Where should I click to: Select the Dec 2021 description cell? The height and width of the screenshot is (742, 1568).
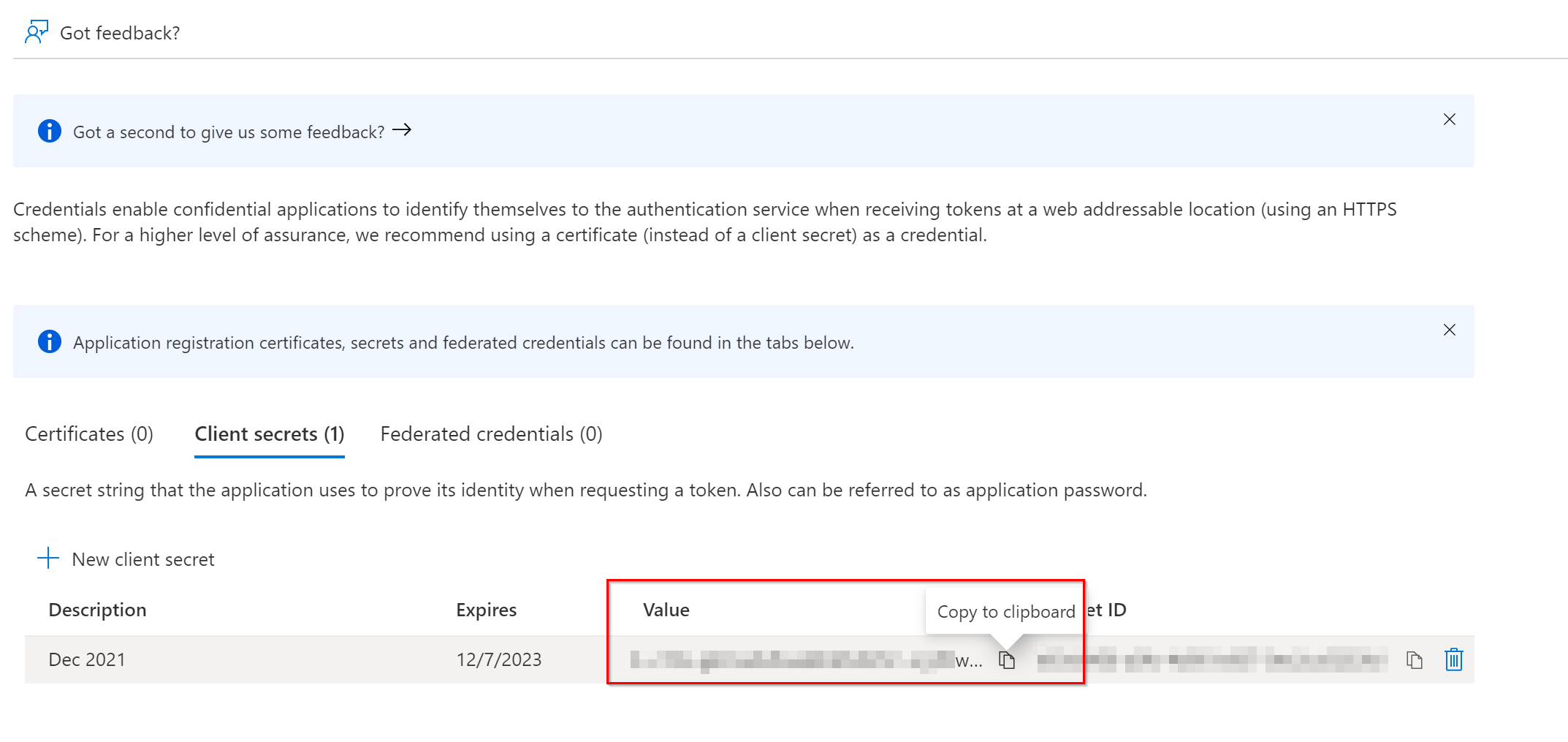coord(87,659)
